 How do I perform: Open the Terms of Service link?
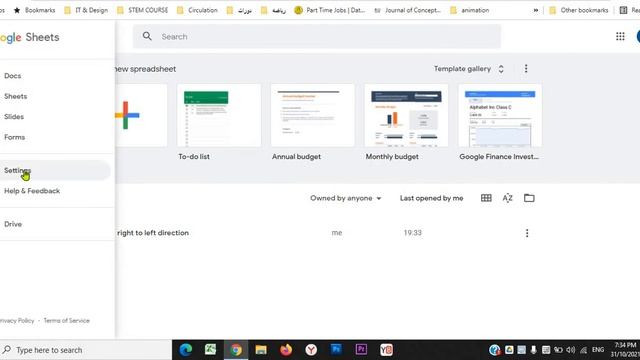pos(67,320)
